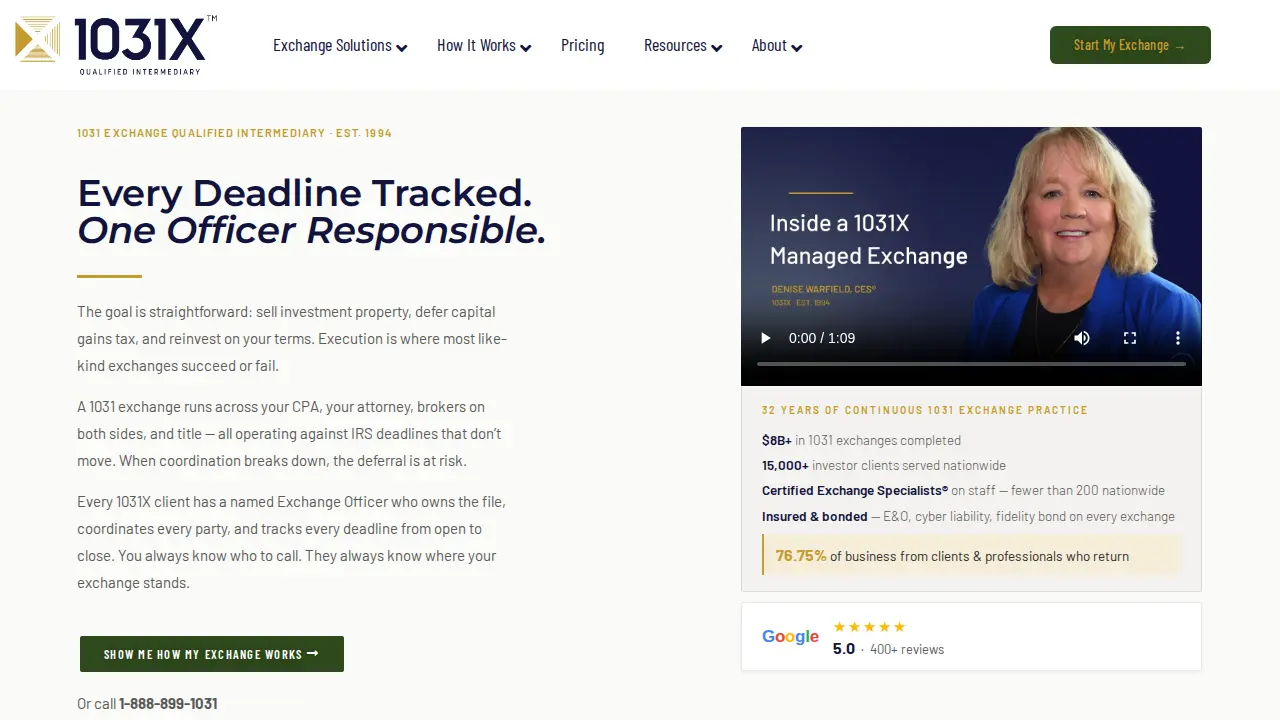
Task: Click the Google logo in reviews card
Action: 790,637
